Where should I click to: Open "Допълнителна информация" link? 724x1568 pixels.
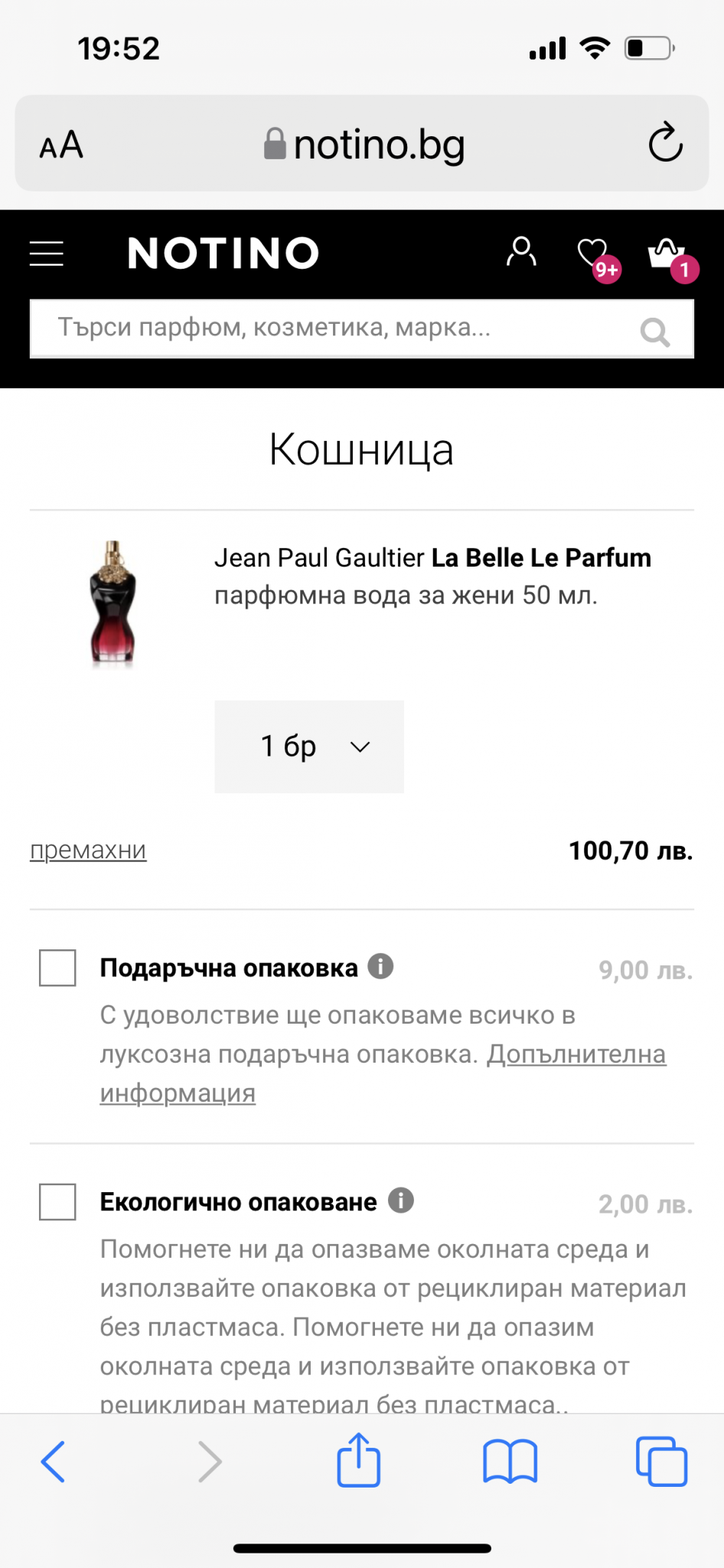[576, 1054]
